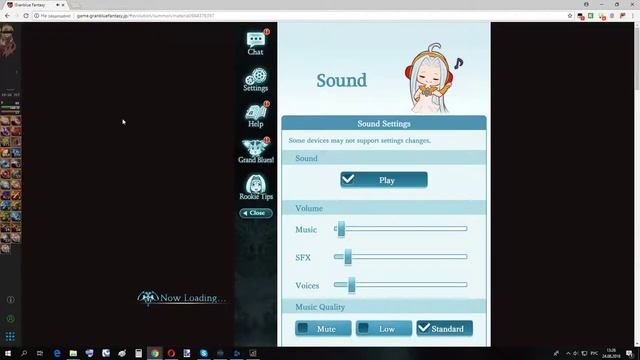Open the system volume tray icon
The width and height of the screenshot is (640, 360).
[x=576, y=353]
